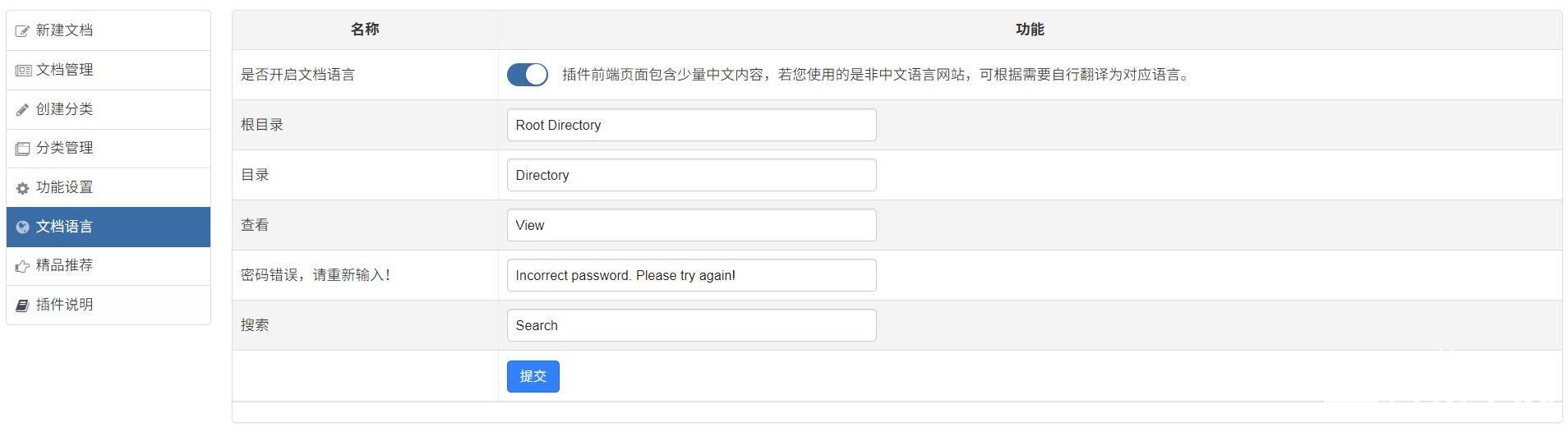Click the thumbs-up icon beside 精品推荐
The width and height of the screenshot is (1568, 432).
[22, 266]
